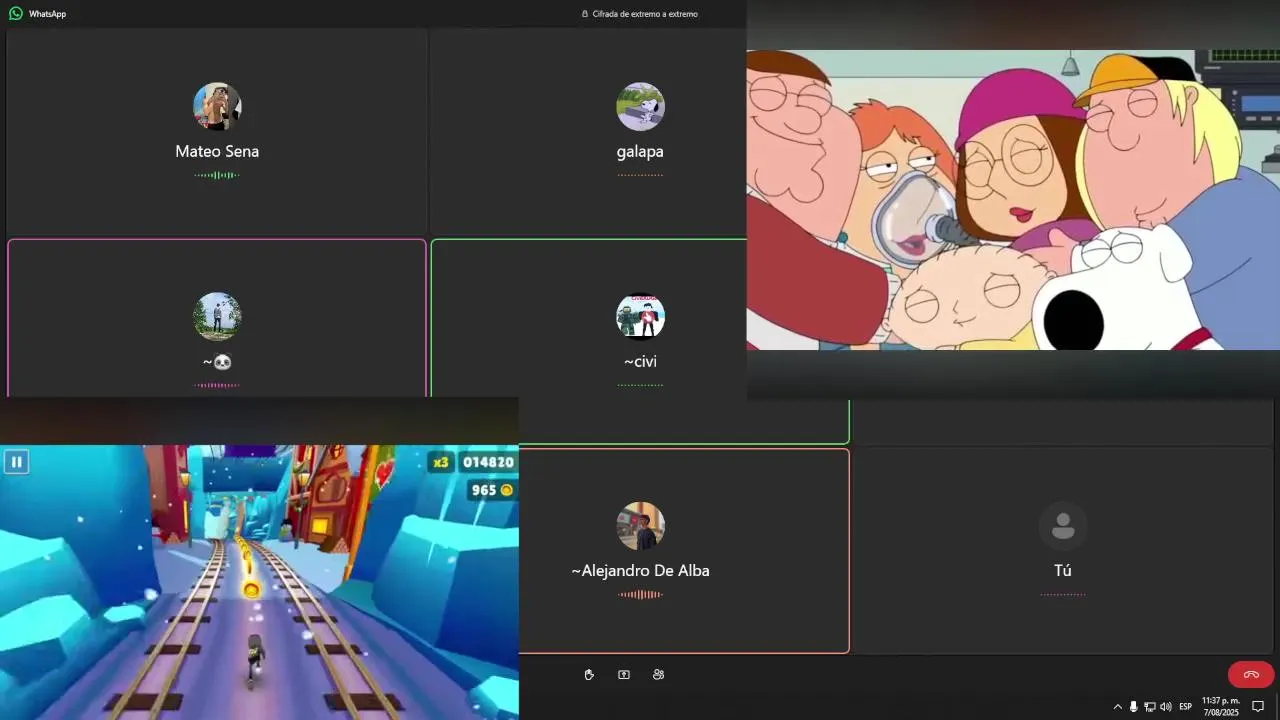Click Alejandro De Alba's orange audio waveform

tap(640, 594)
